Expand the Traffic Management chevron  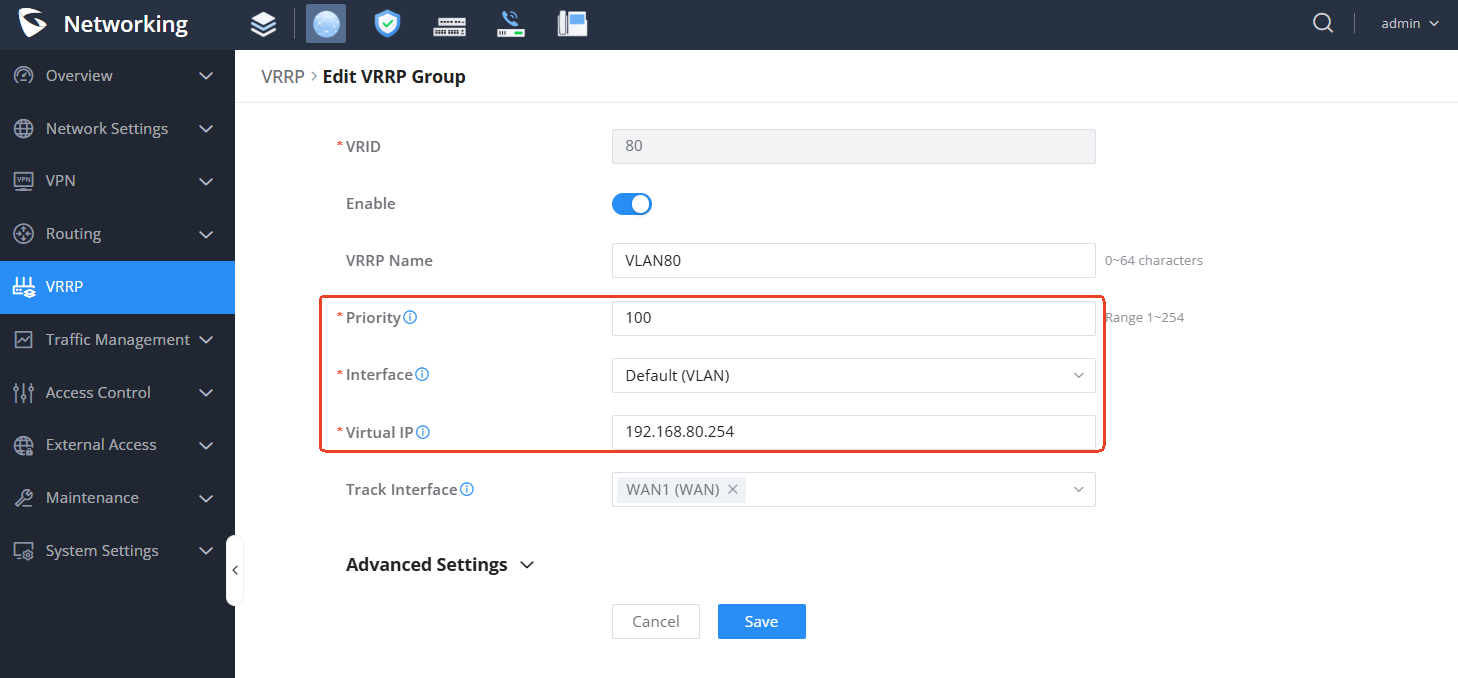coord(206,340)
